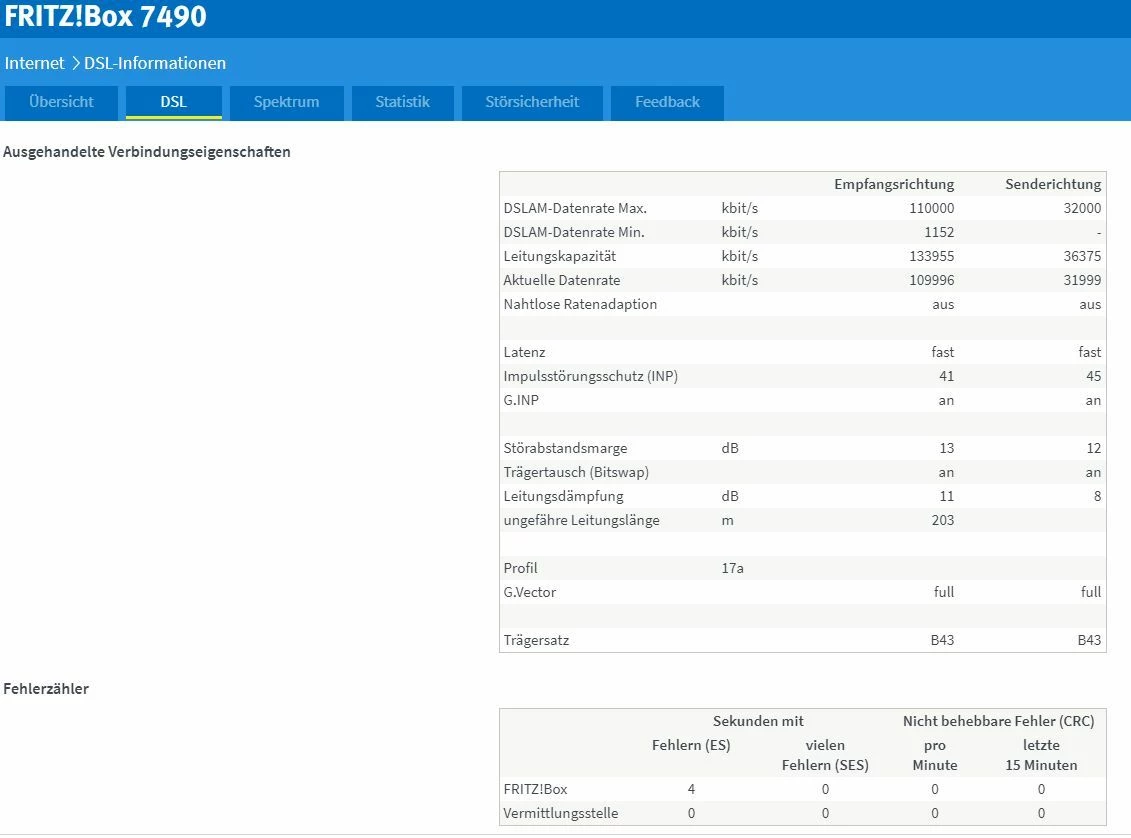Image resolution: width=1131 pixels, height=838 pixels.
Task: Click the Impulsstörungsschutz (INP) label
Action: tap(591, 376)
